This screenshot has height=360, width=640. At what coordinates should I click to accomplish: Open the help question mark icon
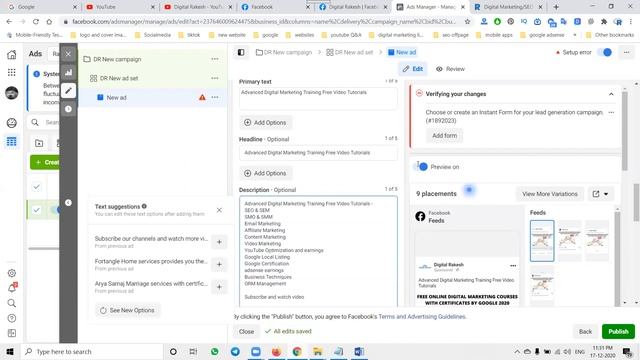click(12, 318)
